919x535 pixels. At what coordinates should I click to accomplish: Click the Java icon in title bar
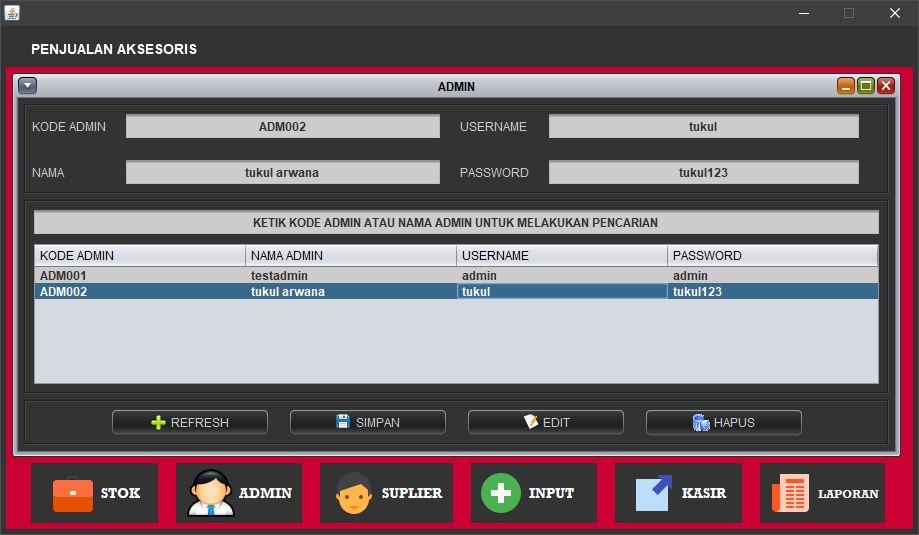coord(12,13)
